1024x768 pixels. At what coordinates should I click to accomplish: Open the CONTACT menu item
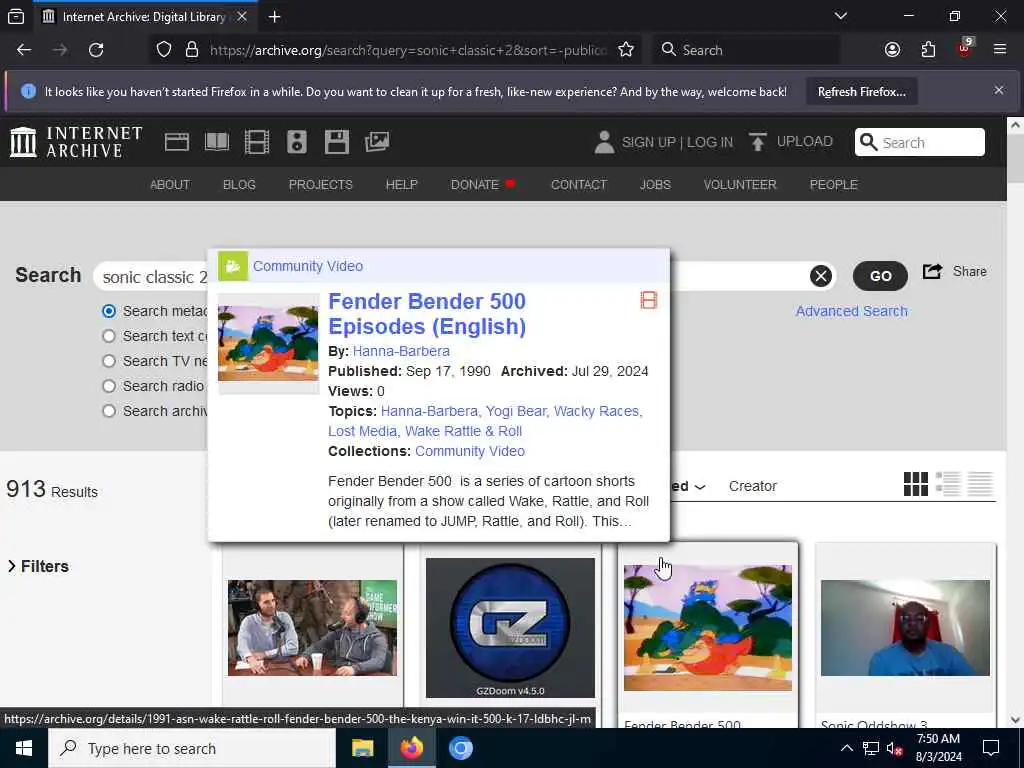(x=579, y=185)
